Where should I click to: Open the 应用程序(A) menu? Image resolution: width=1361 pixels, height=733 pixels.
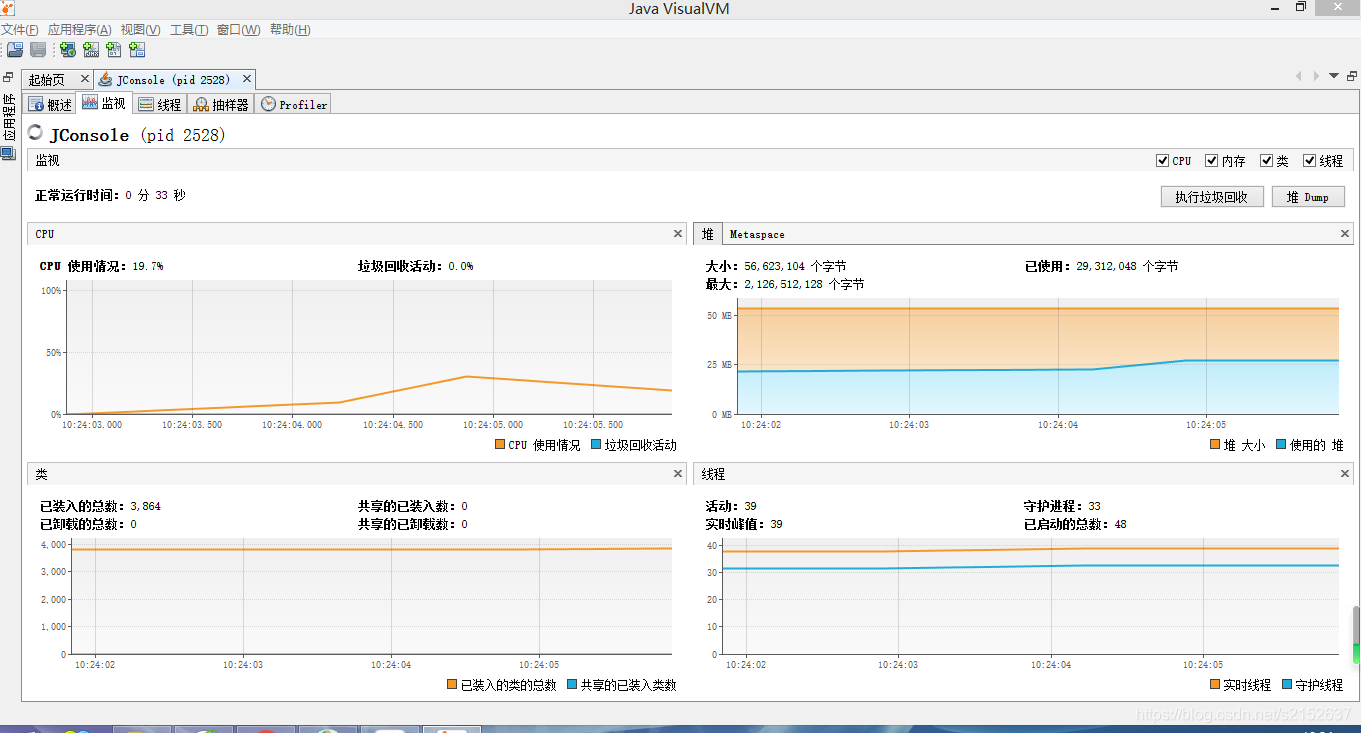click(80, 30)
